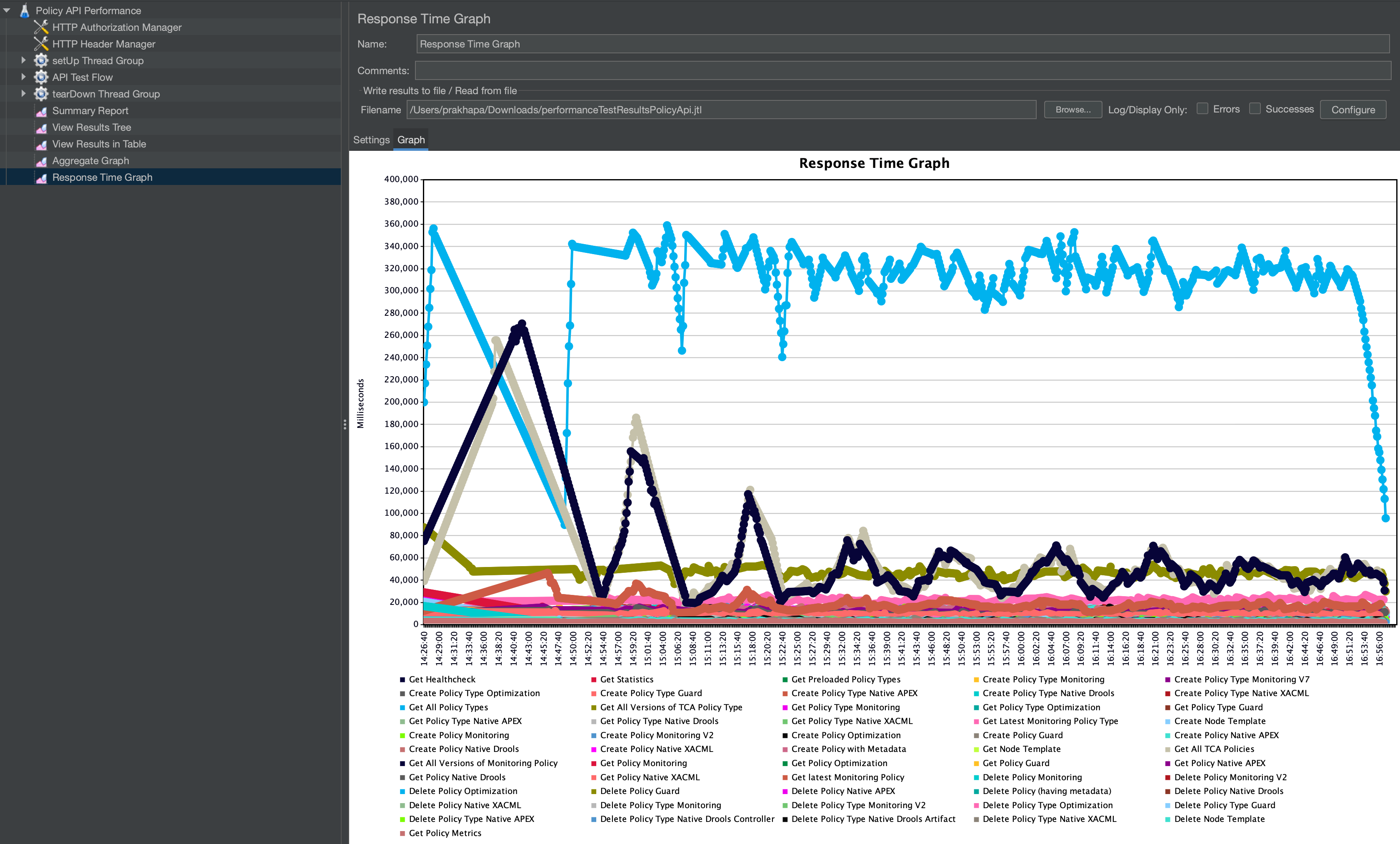The width and height of the screenshot is (1400, 844).
Task: Expand the setUp Thread Group node
Action: point(23,60)
